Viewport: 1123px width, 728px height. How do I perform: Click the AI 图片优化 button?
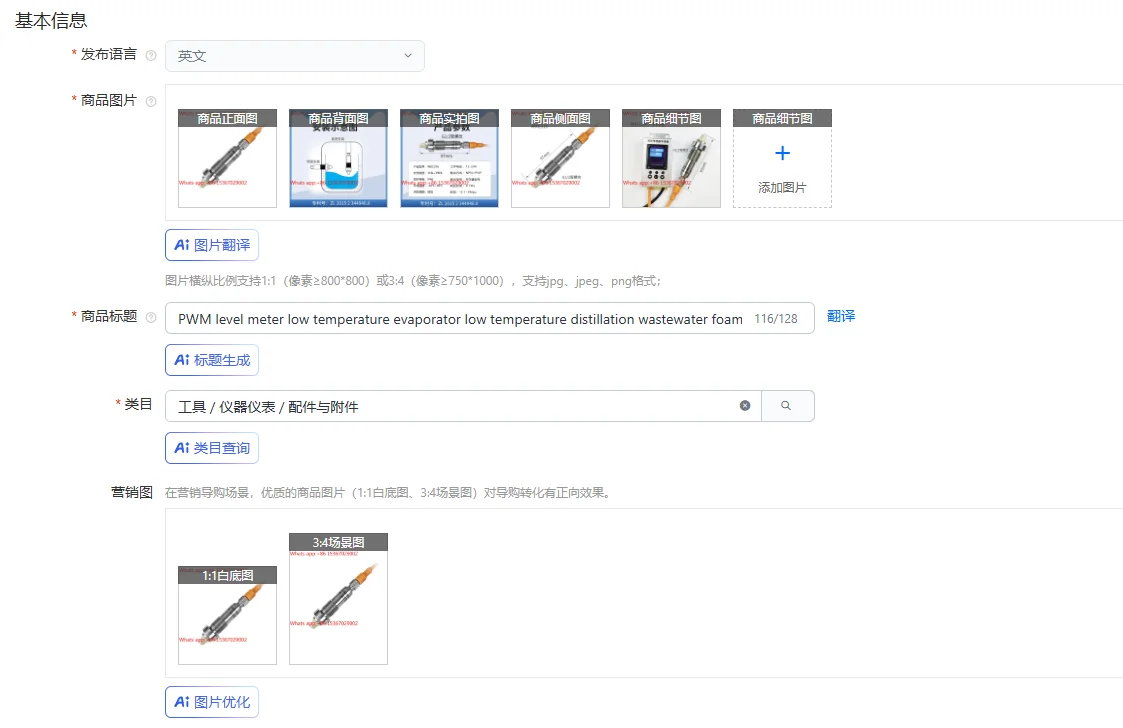pyautogui.click(x=212, y=701)
